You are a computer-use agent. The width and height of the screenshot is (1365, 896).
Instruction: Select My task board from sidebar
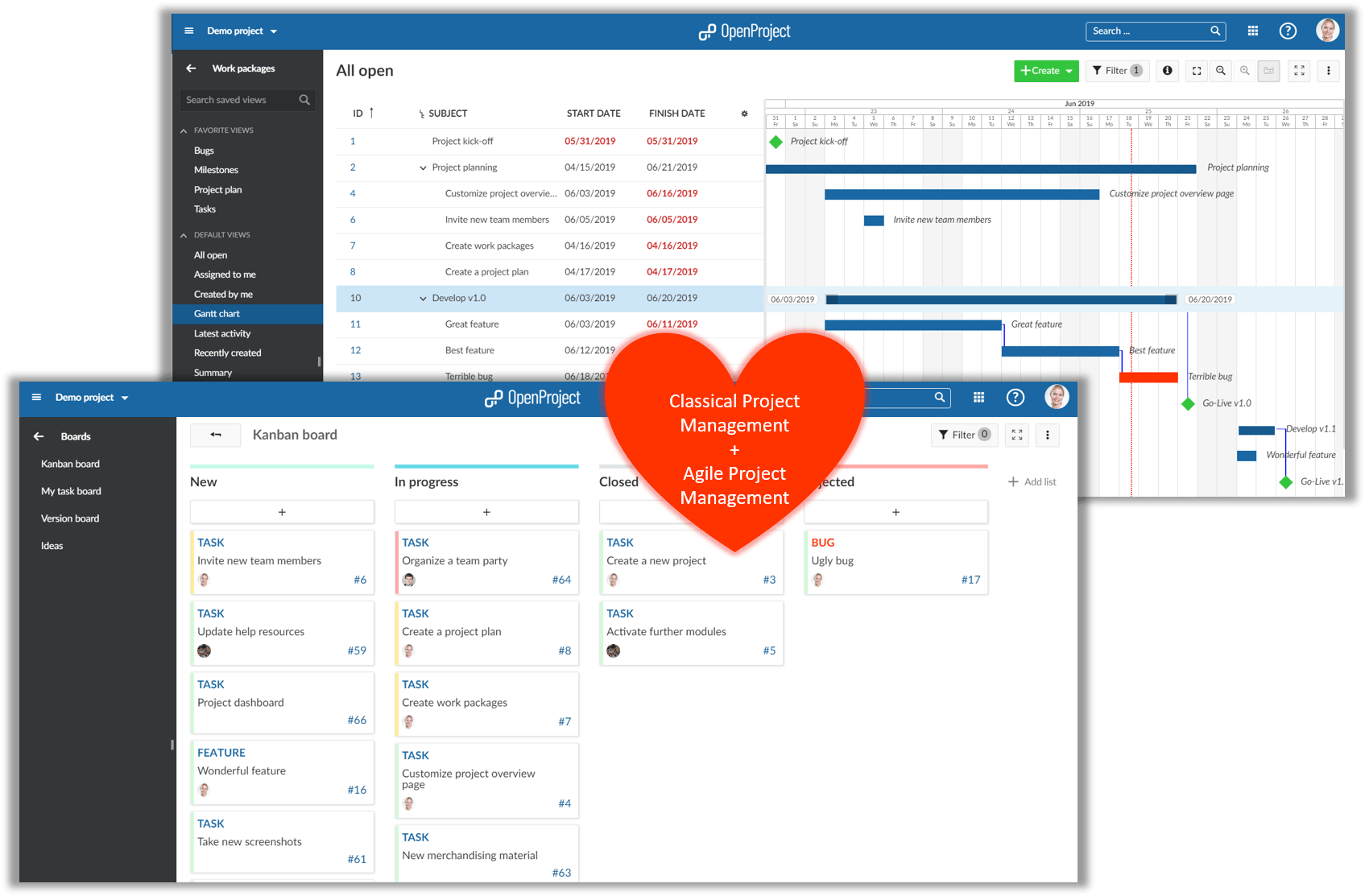[70, 491]
